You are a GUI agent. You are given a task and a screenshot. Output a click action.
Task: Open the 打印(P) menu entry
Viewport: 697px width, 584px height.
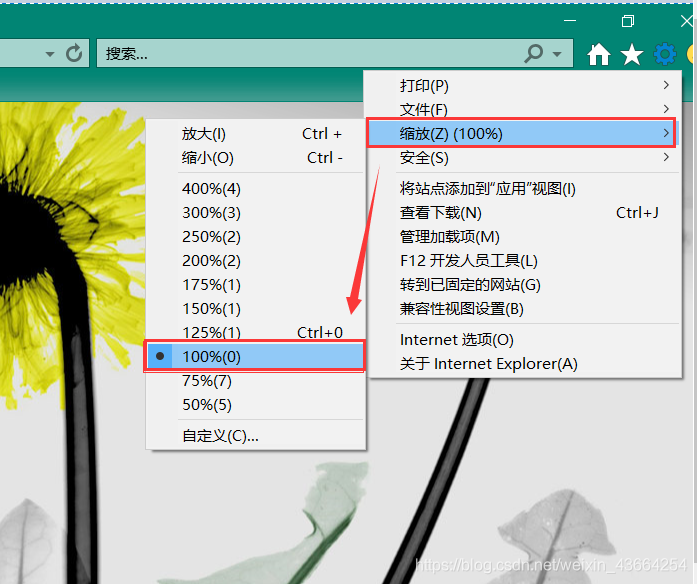click(x=523, y=85)
